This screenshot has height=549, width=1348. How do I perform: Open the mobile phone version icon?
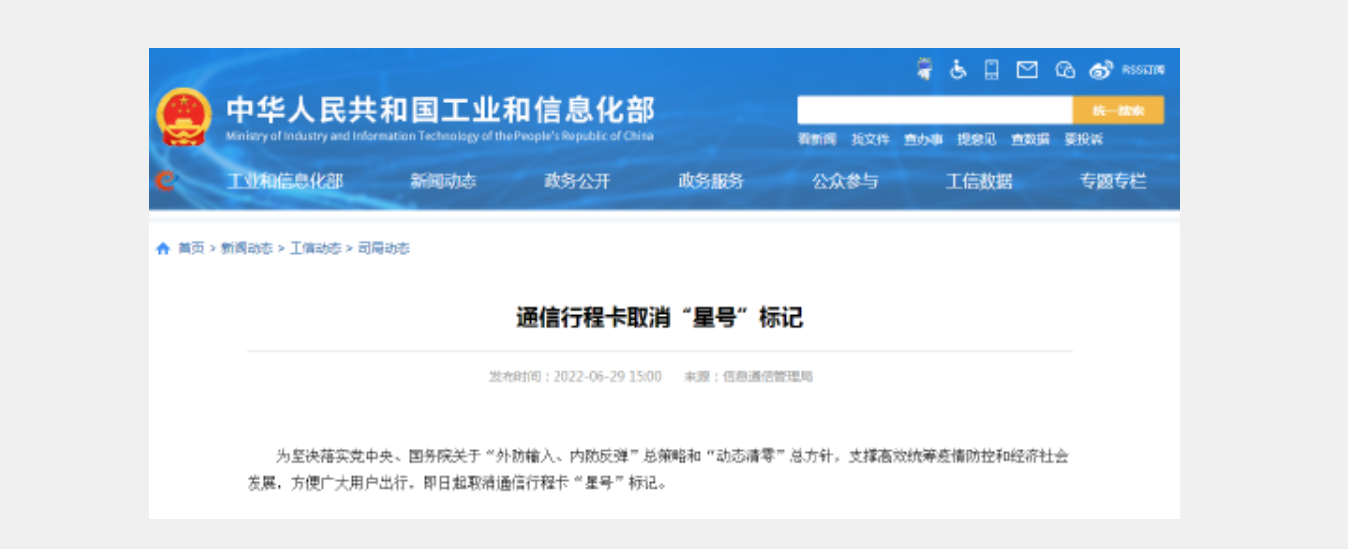click(992, 69)
